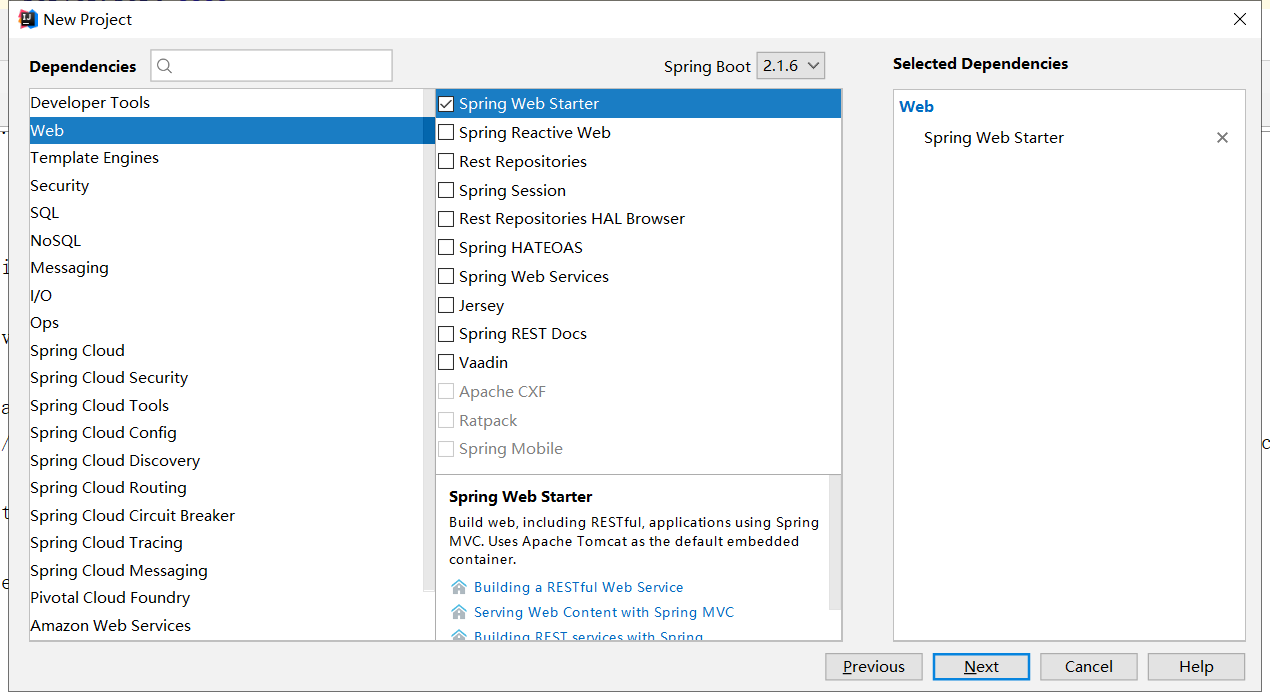The image size is (1270, 700).
Task: Open the Building a RESTful Web Service guide
Action: 578,587
